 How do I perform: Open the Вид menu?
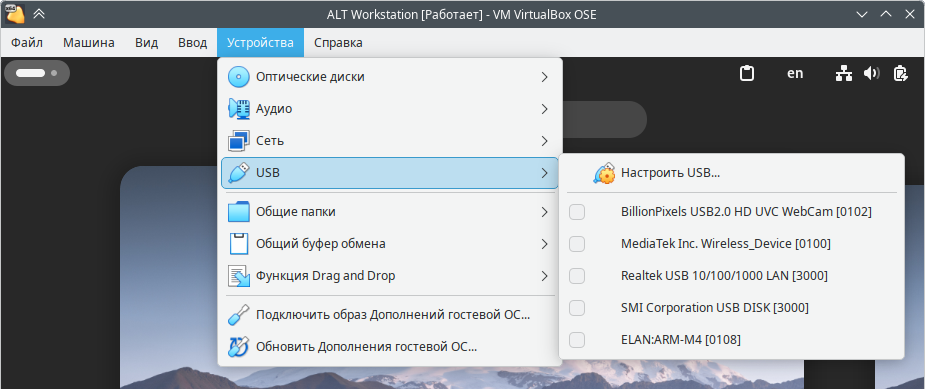pos(146,43)
